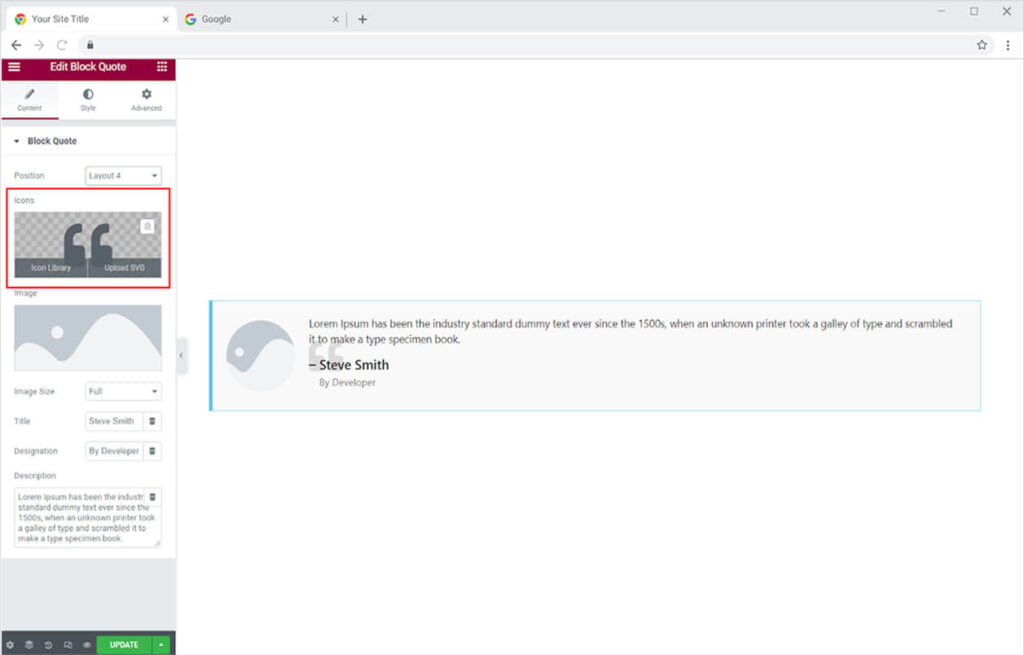The width and height of the screenshot is (1024, 655).
Task: Click the green Update button
Action: pos(124,645)
